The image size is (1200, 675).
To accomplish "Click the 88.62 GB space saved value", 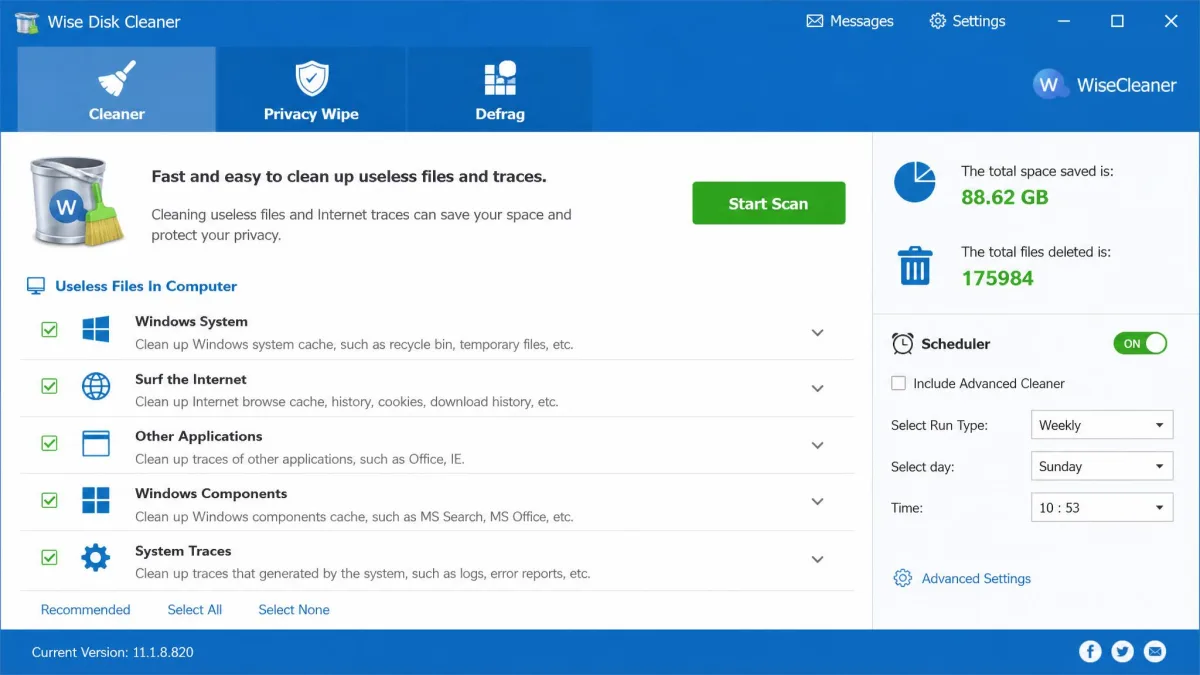I will pos(1005,196).
